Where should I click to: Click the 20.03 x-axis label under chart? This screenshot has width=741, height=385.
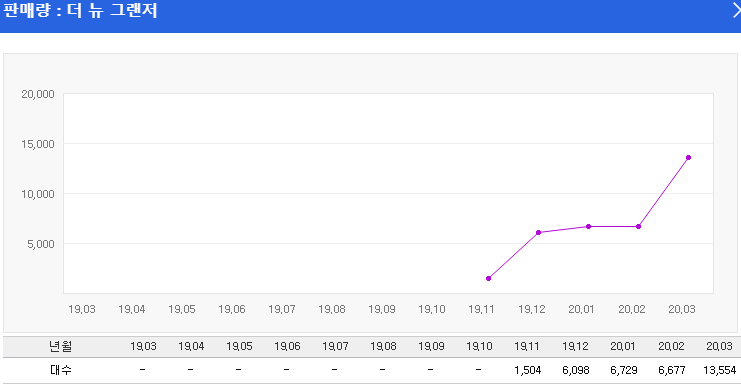(682, 309)
